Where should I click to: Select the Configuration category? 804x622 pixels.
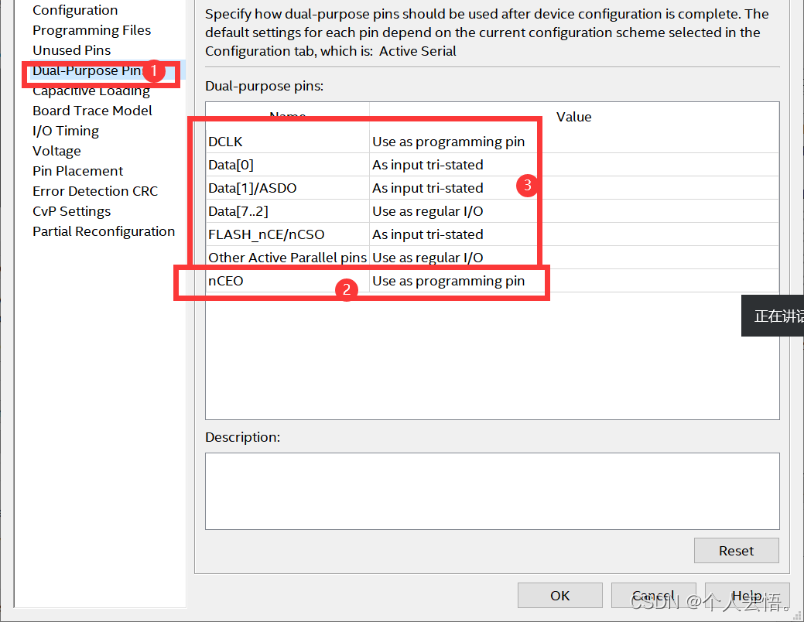click(71, 10)
